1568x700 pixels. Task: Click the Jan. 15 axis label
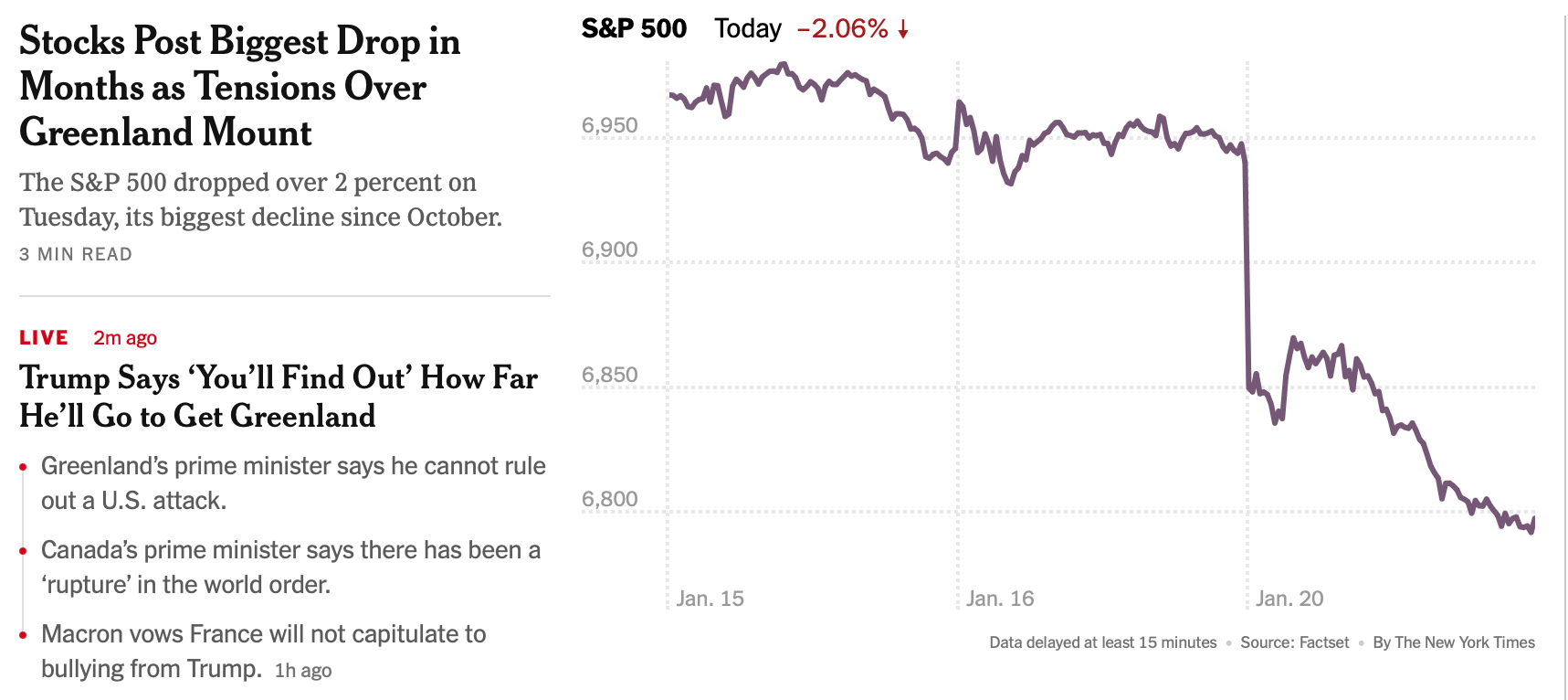[x=710, y=599]
